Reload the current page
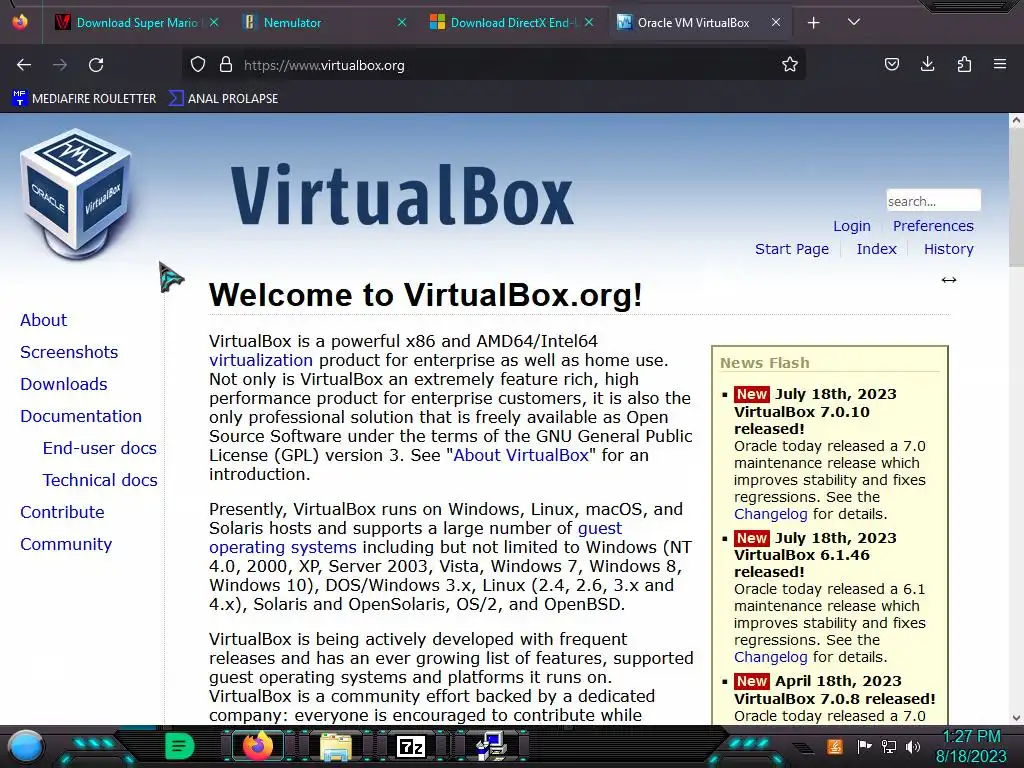 tap(96, 65)
